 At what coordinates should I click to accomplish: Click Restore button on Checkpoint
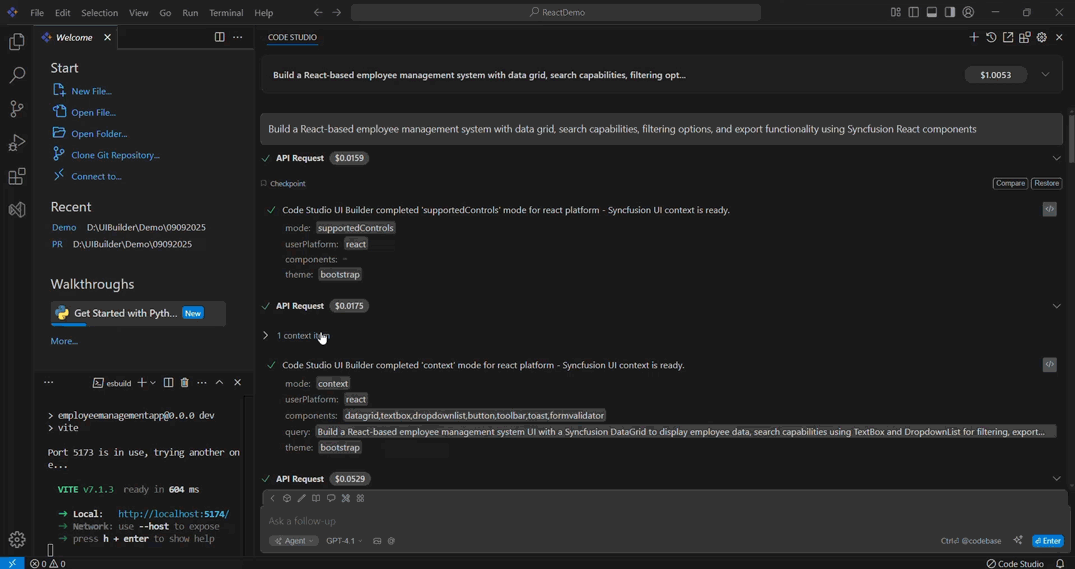tap(1046, 183)
